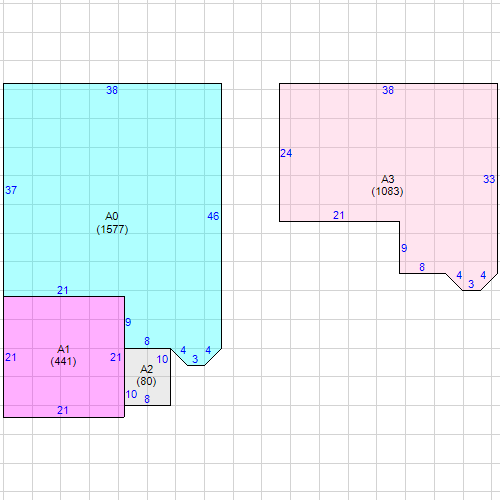
Task: Choose the 8 dimension along A2's bottom edge
Action: 147,399
